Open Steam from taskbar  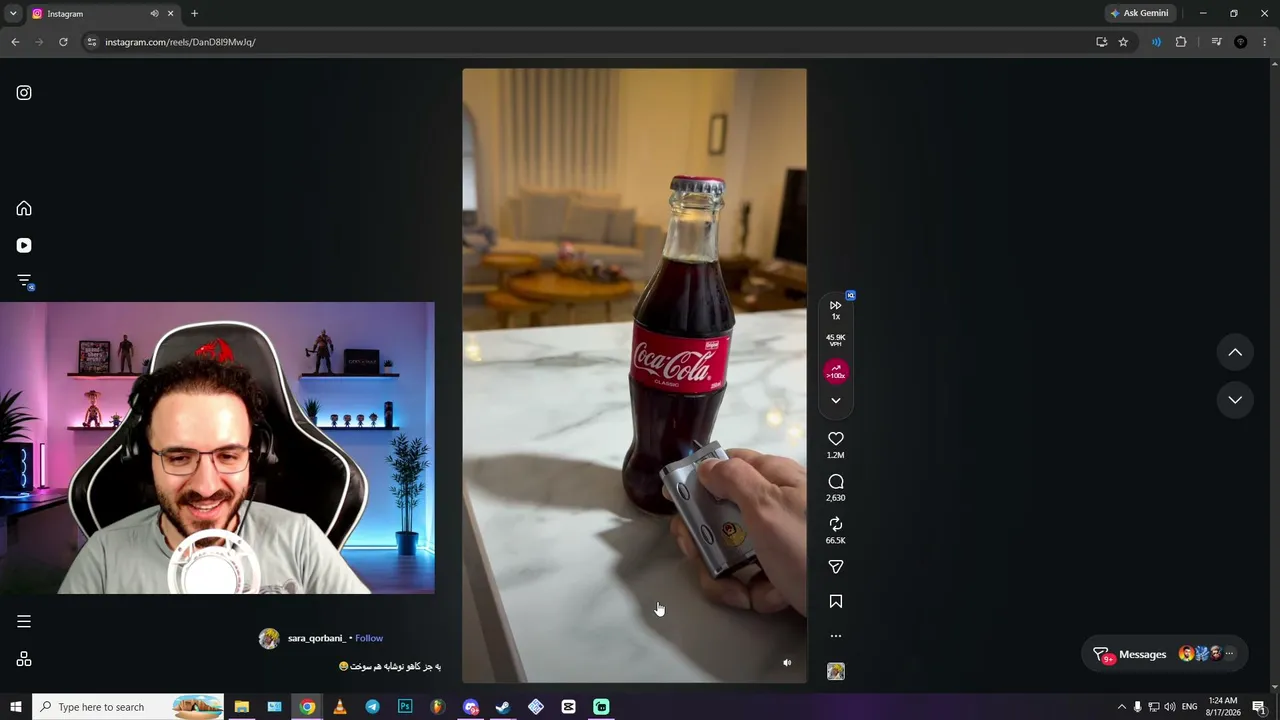pos(503,707)
